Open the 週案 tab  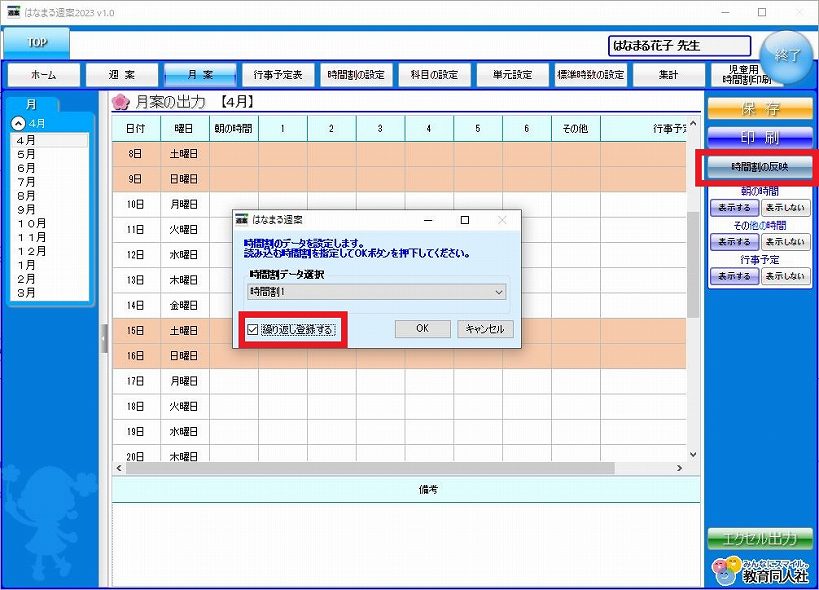122,75
